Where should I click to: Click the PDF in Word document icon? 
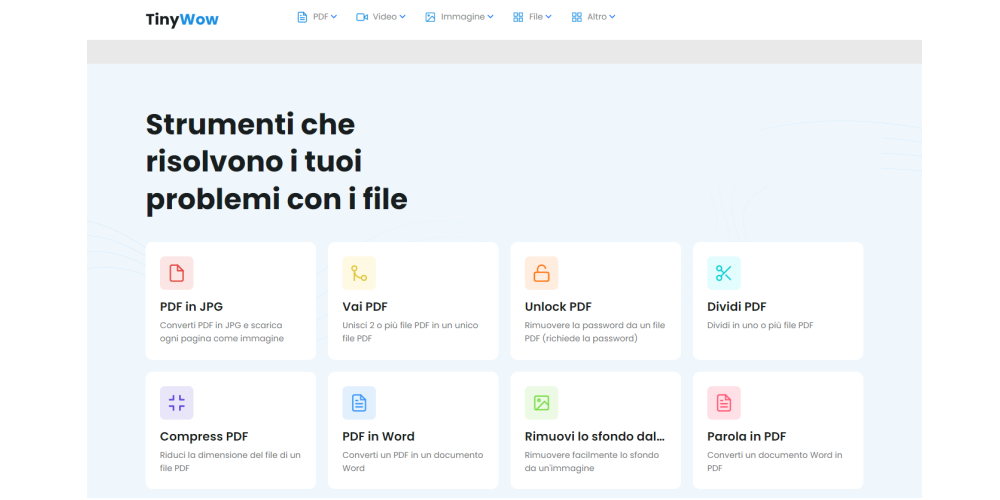pos(359,403)
